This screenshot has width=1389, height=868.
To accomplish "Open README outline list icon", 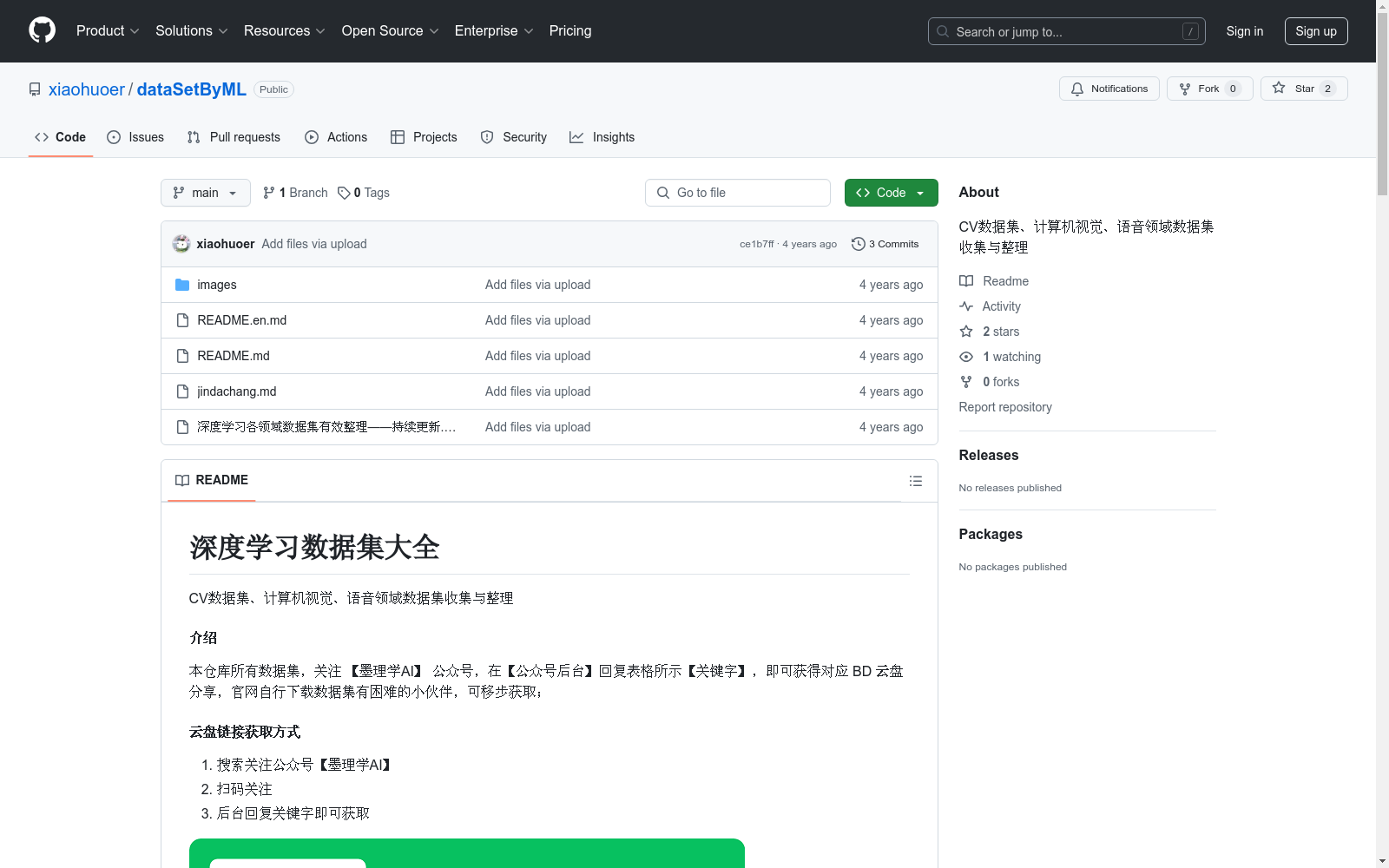I will (916, 481).
